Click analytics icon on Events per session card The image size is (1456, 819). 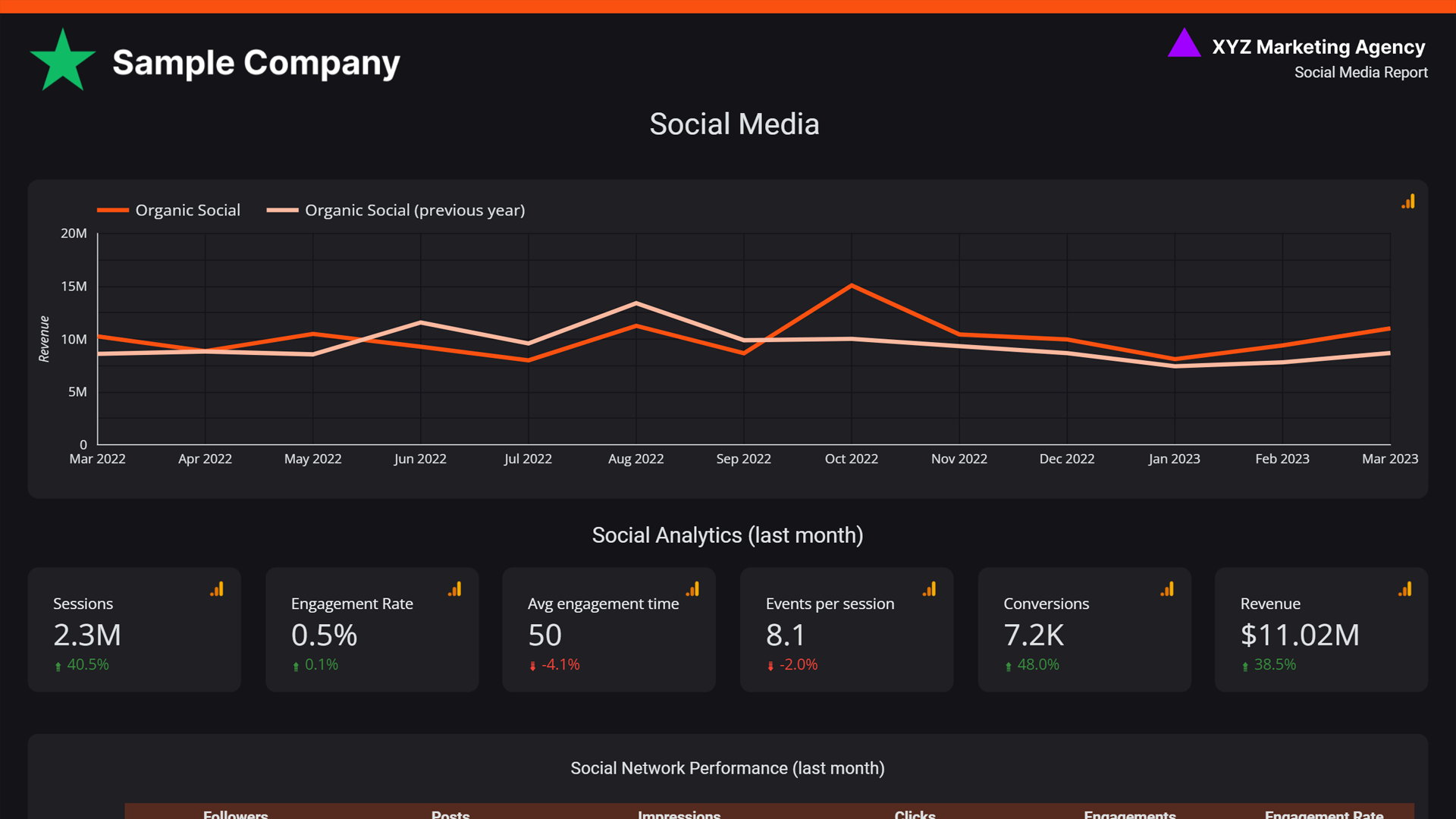(930, 589)
